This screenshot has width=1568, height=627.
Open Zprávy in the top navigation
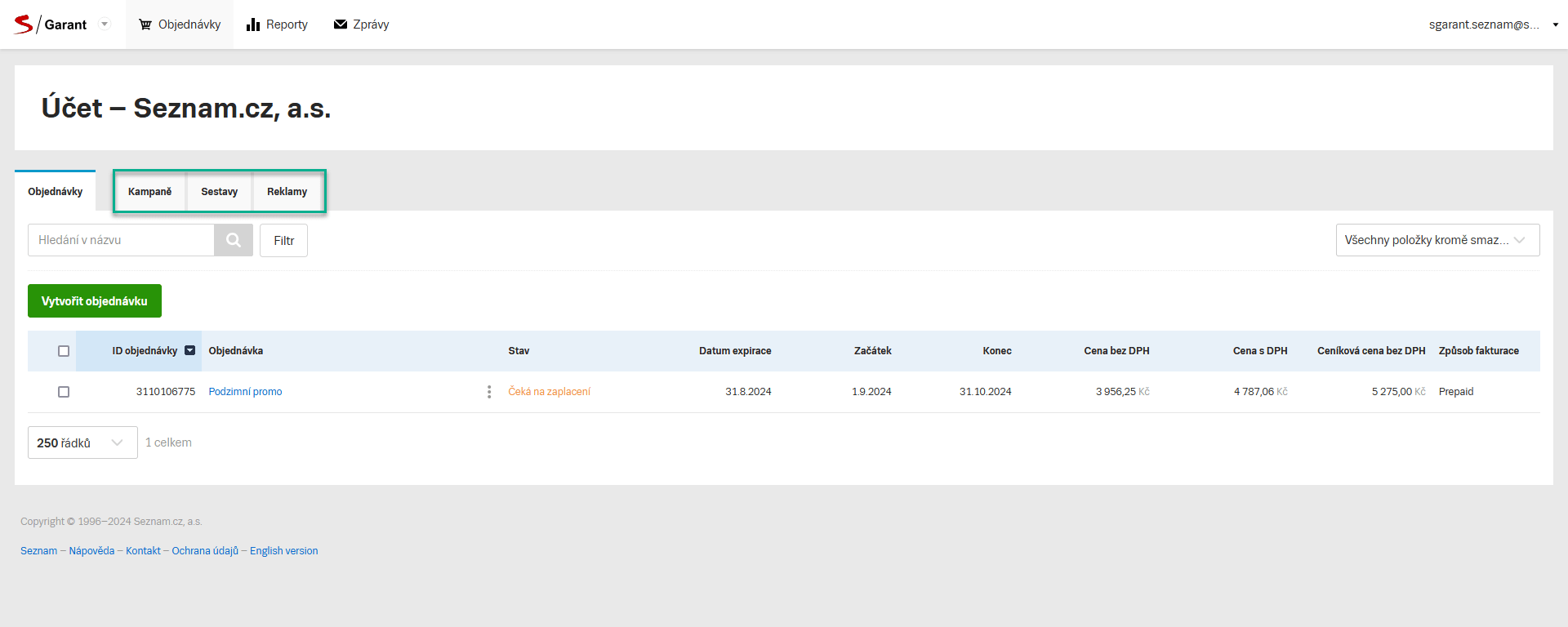[361, 24]
